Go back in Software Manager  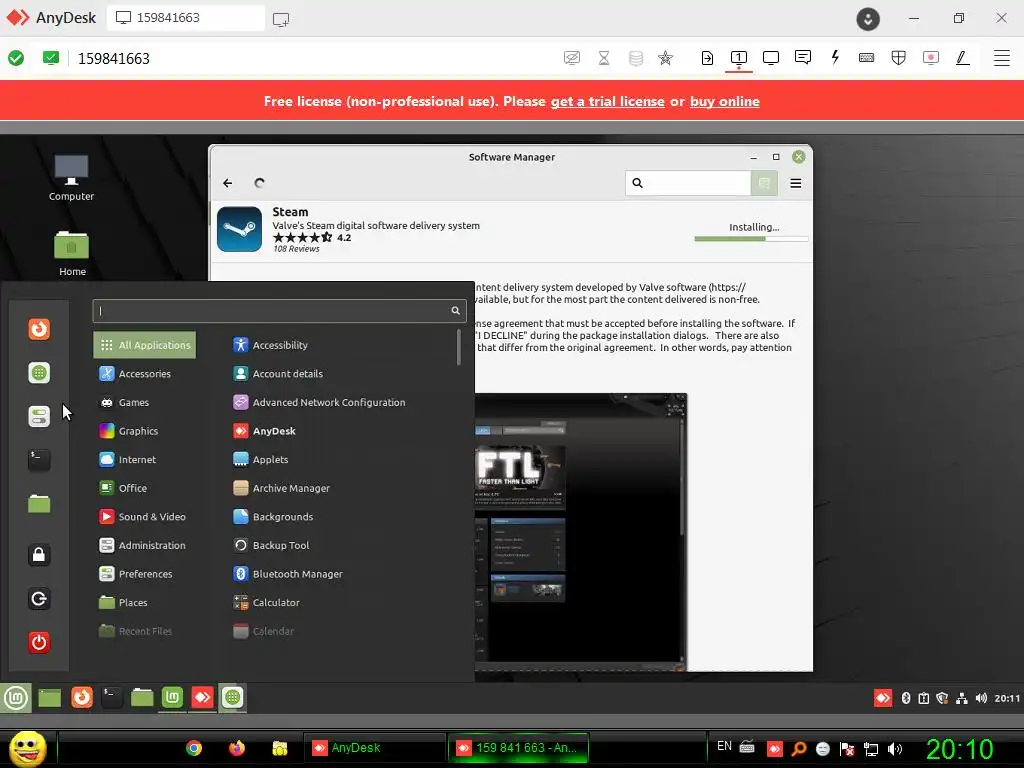(x=227, y=183)
